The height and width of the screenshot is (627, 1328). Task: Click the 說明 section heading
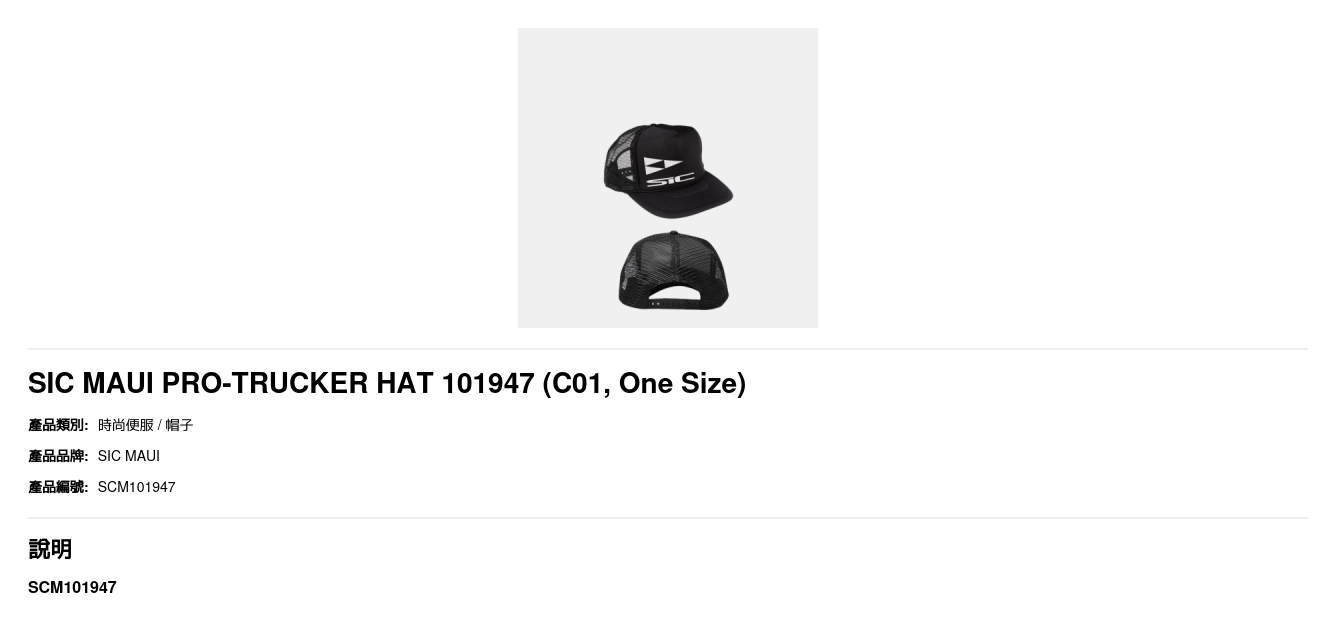tap(50, 549)
